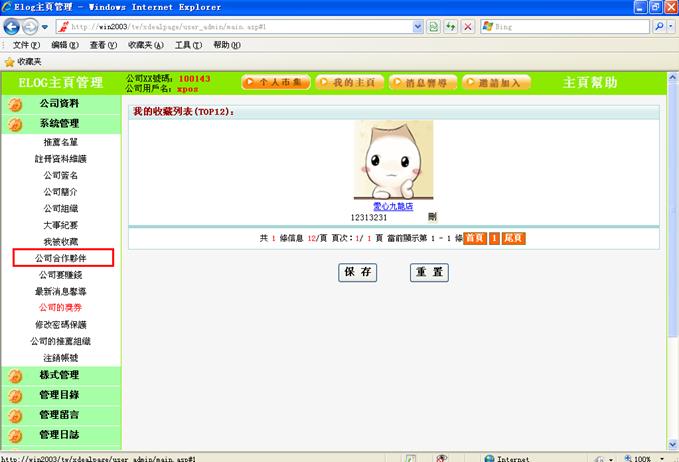Click the orange icon beside 公司資料
The image size is (679, 462).
[x=15, y=104]
